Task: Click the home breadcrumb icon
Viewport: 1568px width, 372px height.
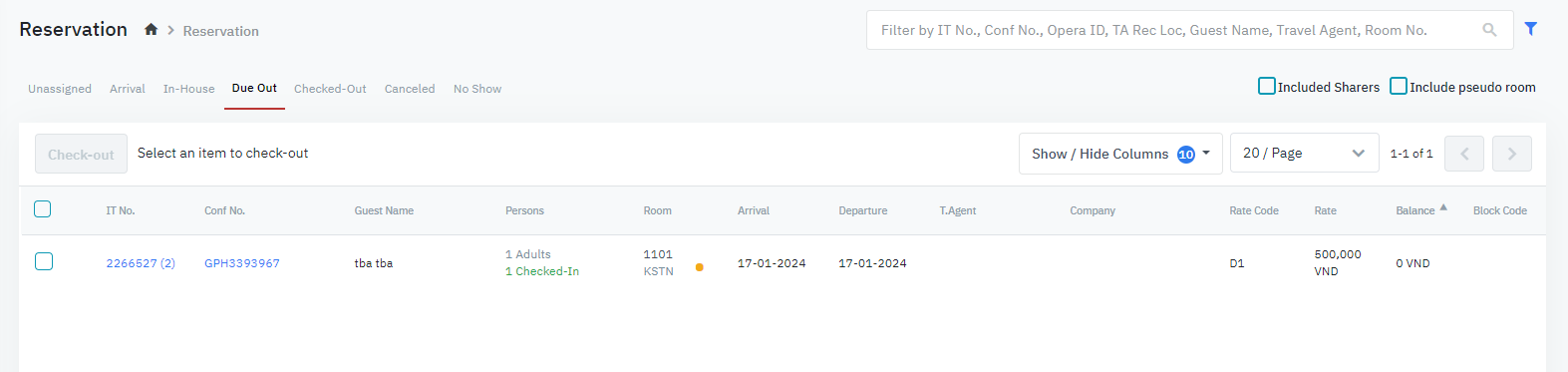Action: (151, 30)
